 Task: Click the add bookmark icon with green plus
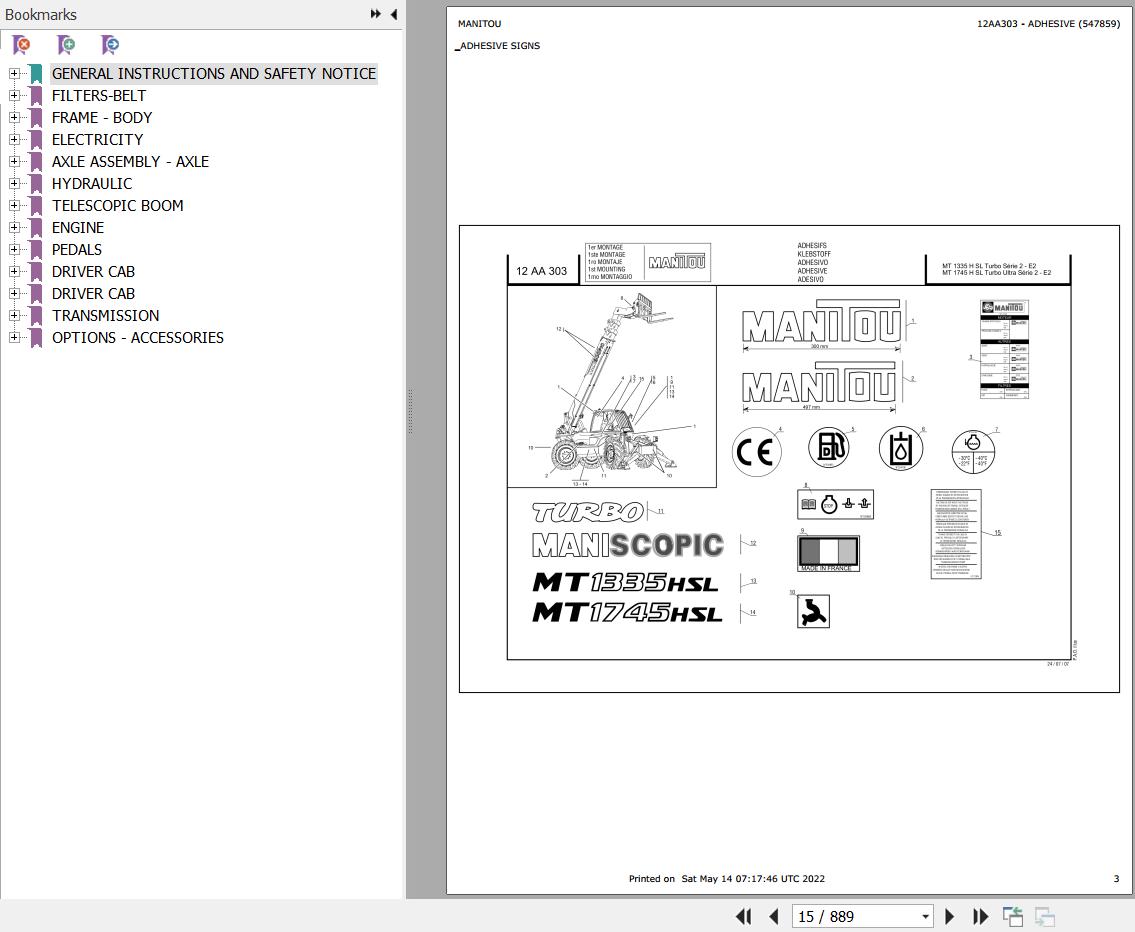click(x=66, y=45)
